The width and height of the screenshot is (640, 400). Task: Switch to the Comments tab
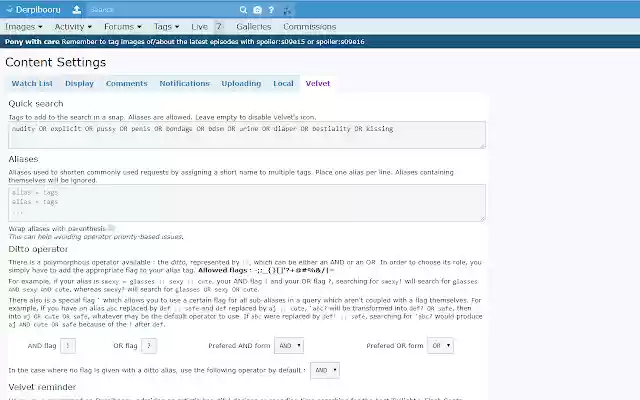(127, 83)
